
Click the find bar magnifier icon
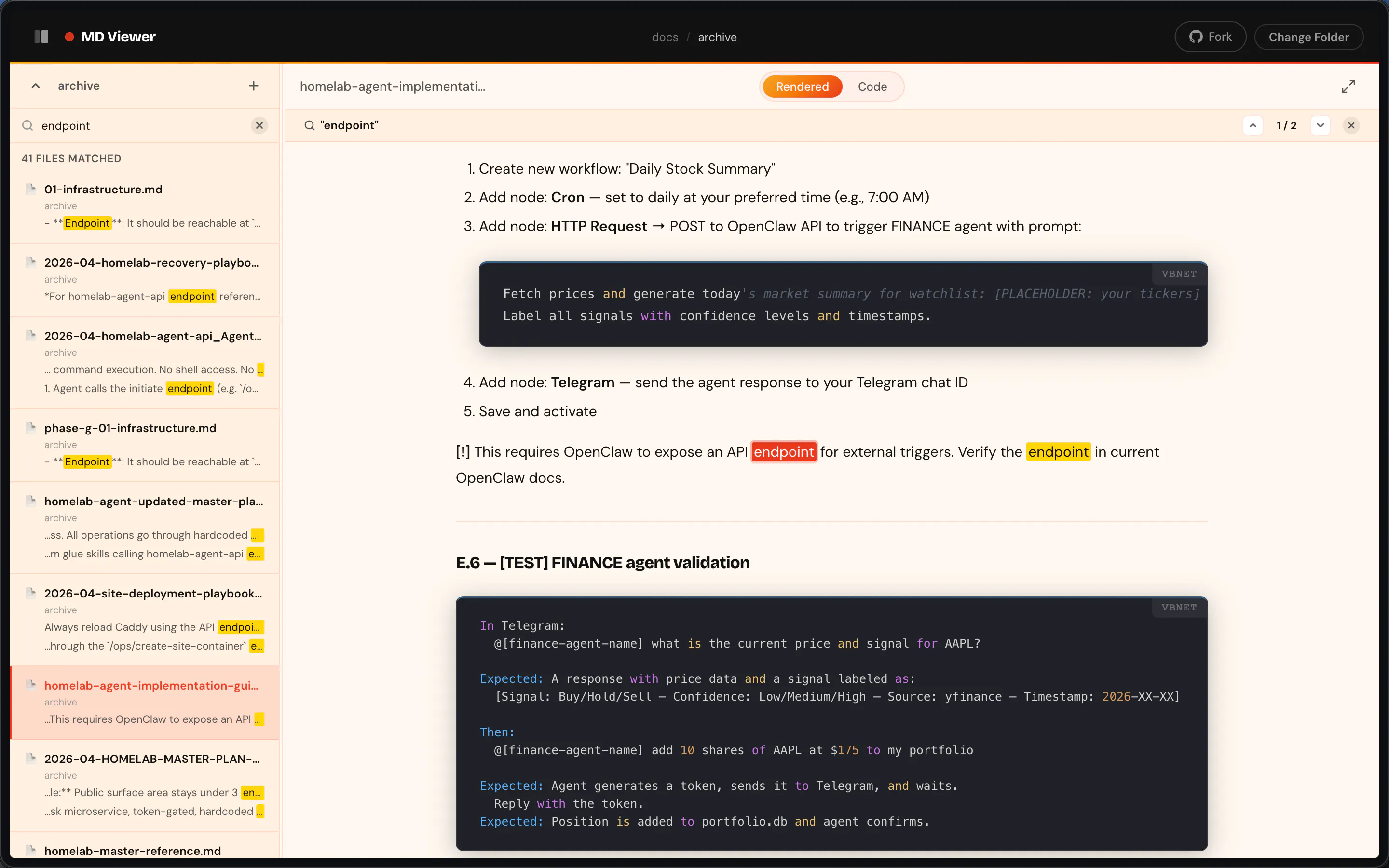click(309, 125)
